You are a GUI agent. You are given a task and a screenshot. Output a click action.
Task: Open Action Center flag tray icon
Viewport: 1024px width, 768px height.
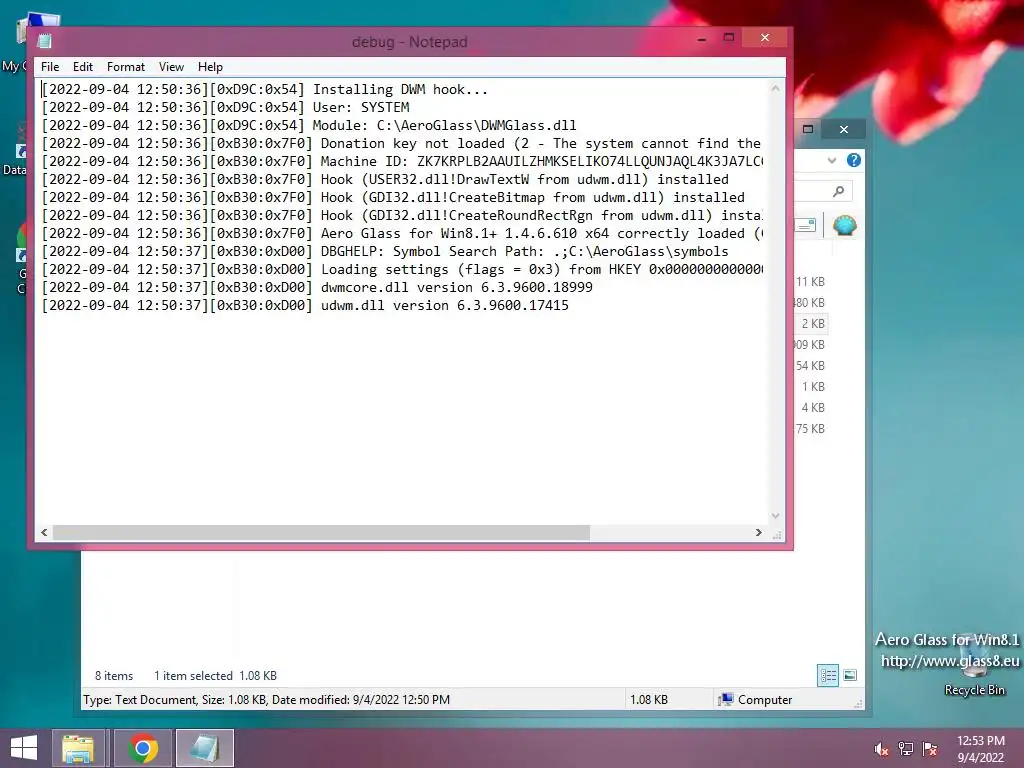(x=930, y=749)
